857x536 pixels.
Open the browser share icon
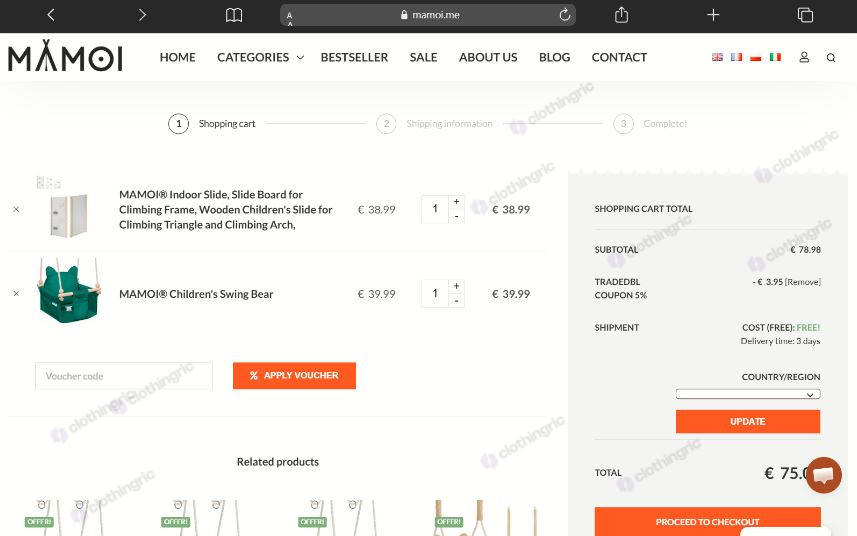[x=621, y=15]
